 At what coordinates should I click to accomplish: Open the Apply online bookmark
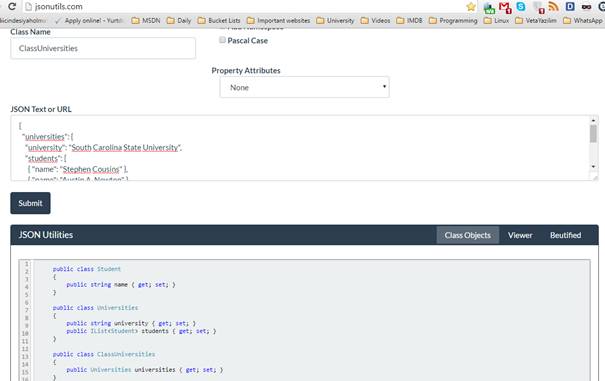tap(89, 20)
